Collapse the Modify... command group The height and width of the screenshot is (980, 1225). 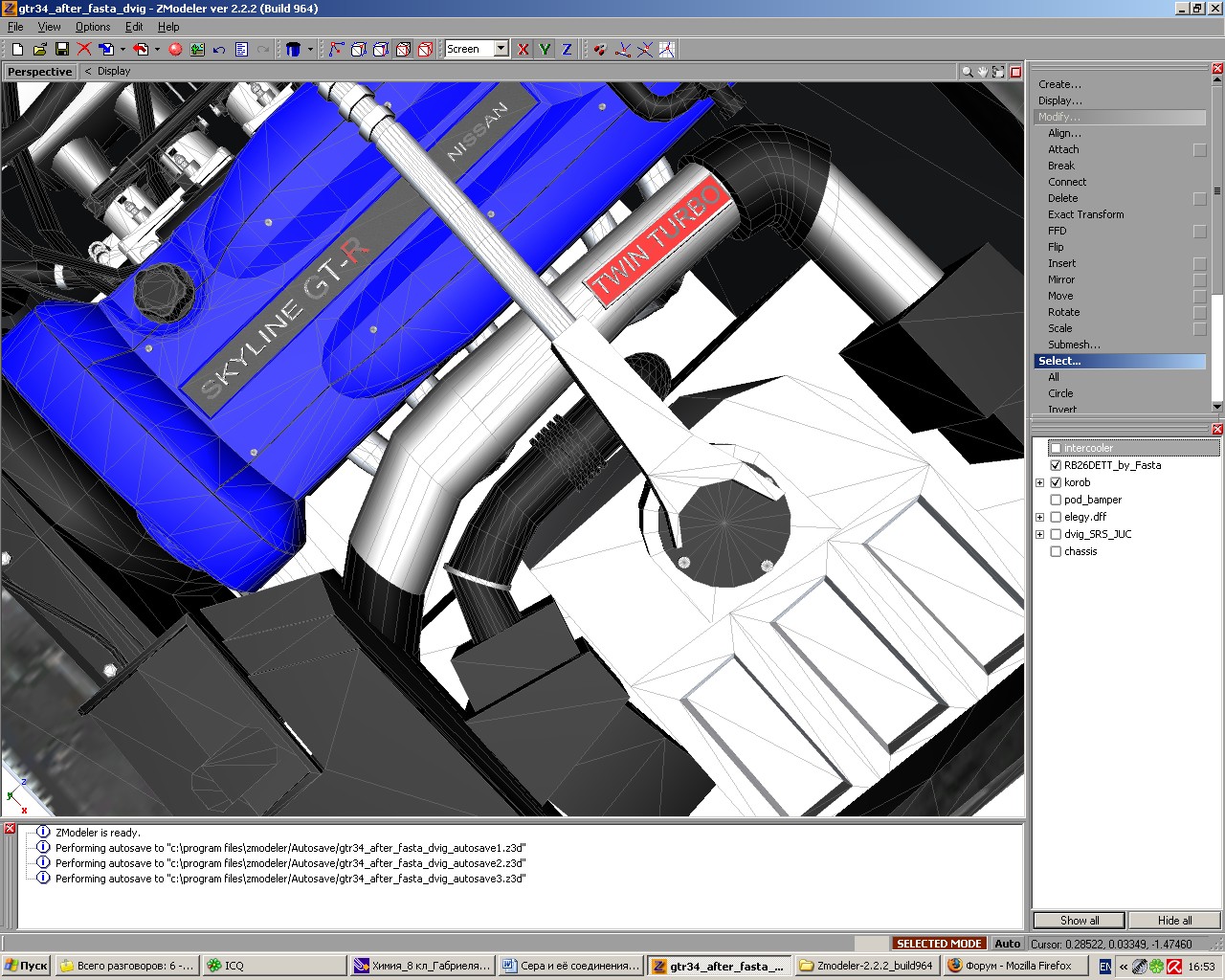coord(1120,117)
